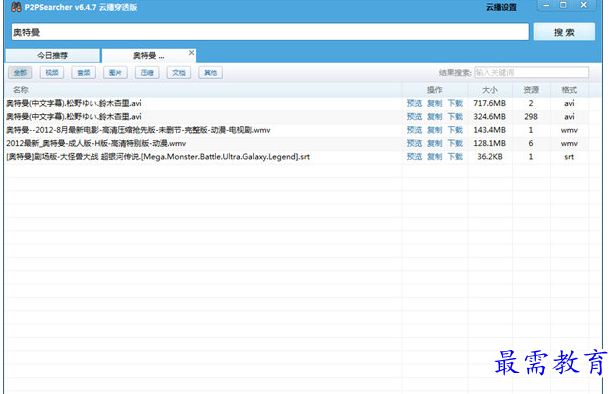Screen dimensions: 616x394
Task: Focus the 结果搜索 keyword filter field
Action: (532, 73)
